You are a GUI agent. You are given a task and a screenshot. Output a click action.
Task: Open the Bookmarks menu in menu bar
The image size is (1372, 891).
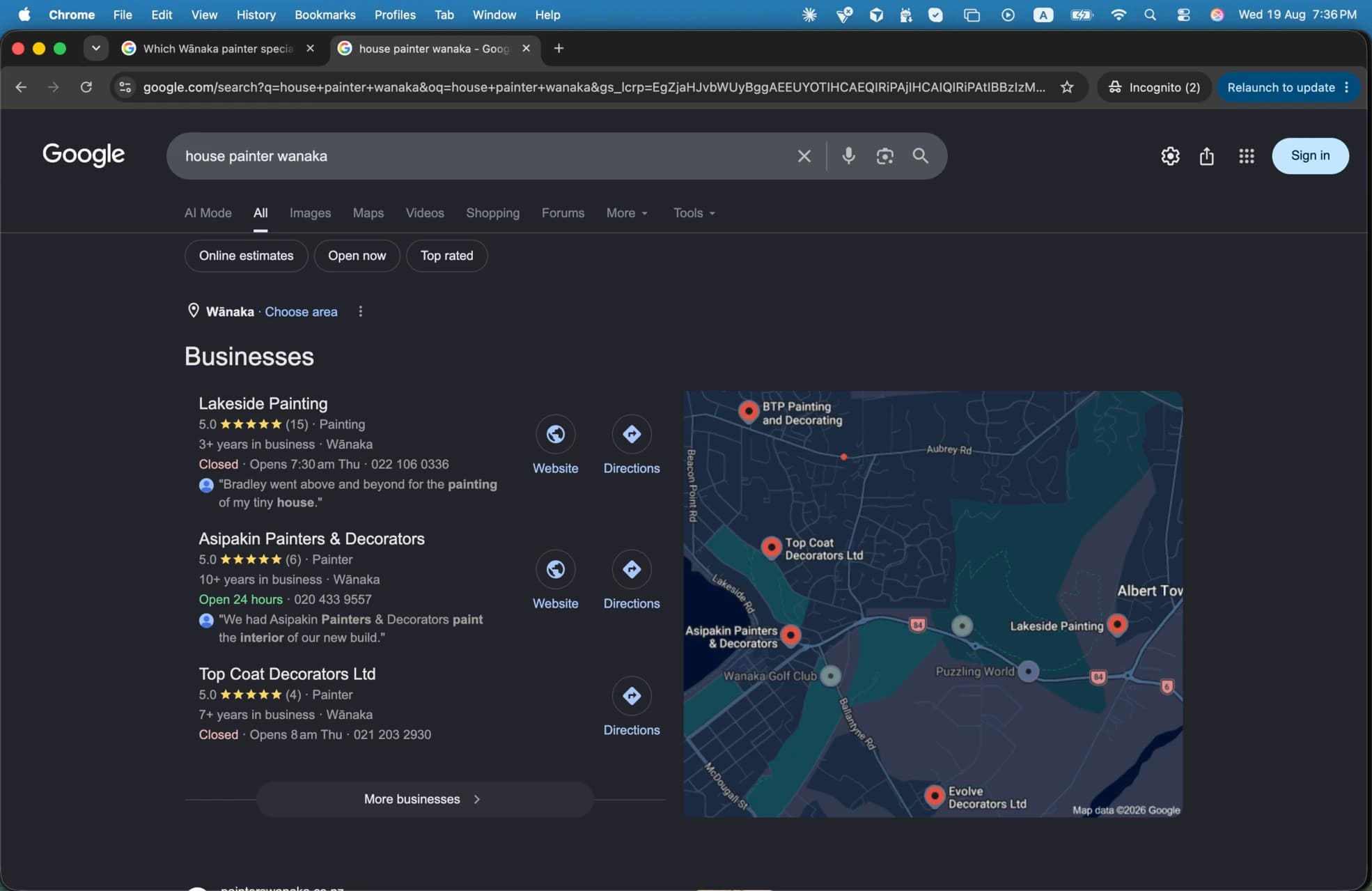click(325, 15)
